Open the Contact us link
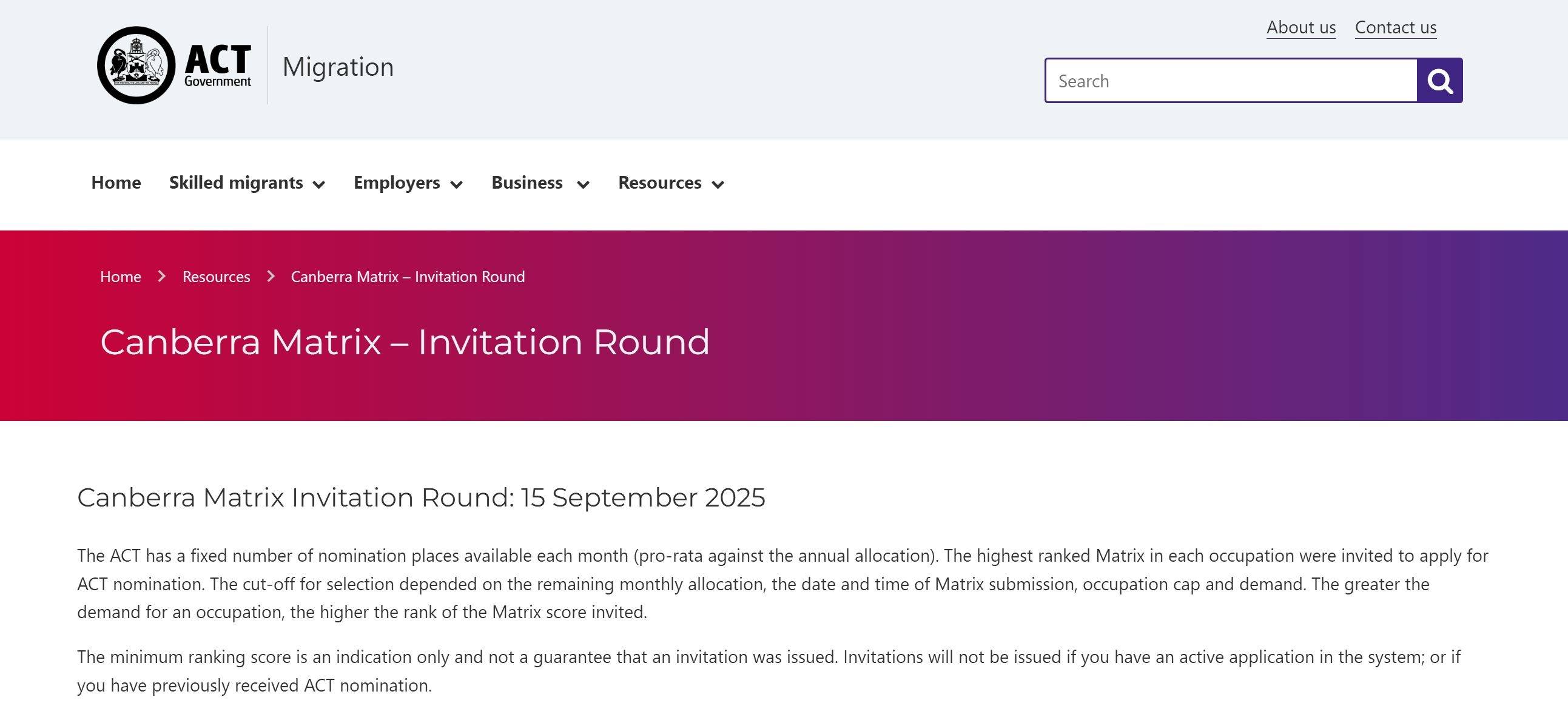Image resolution: width=1568 pixels, height=717 pixels. 1396,27
